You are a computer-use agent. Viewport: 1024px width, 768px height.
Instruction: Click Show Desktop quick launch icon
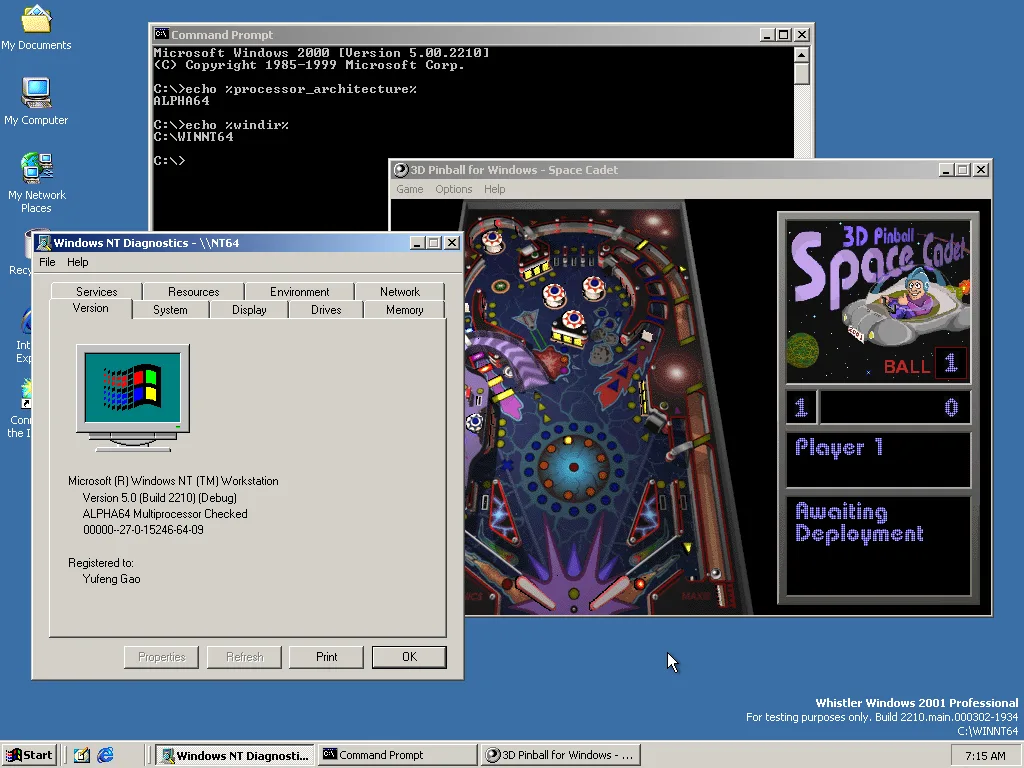tap(82, 755)
